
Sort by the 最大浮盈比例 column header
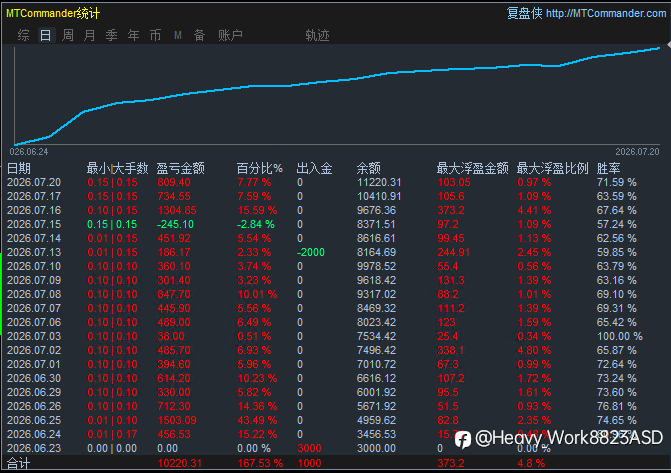point(552,168)
